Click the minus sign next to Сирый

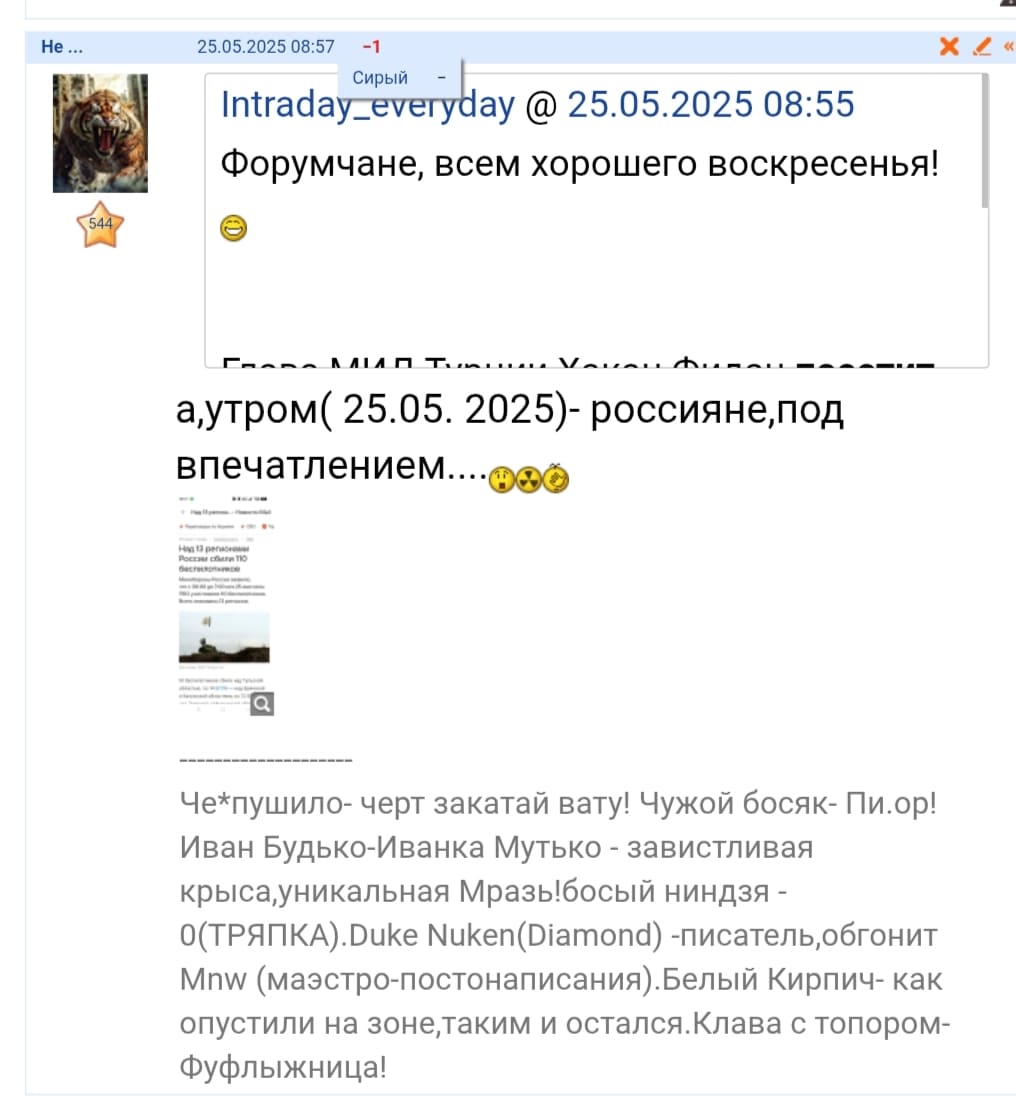click(442, 77)
